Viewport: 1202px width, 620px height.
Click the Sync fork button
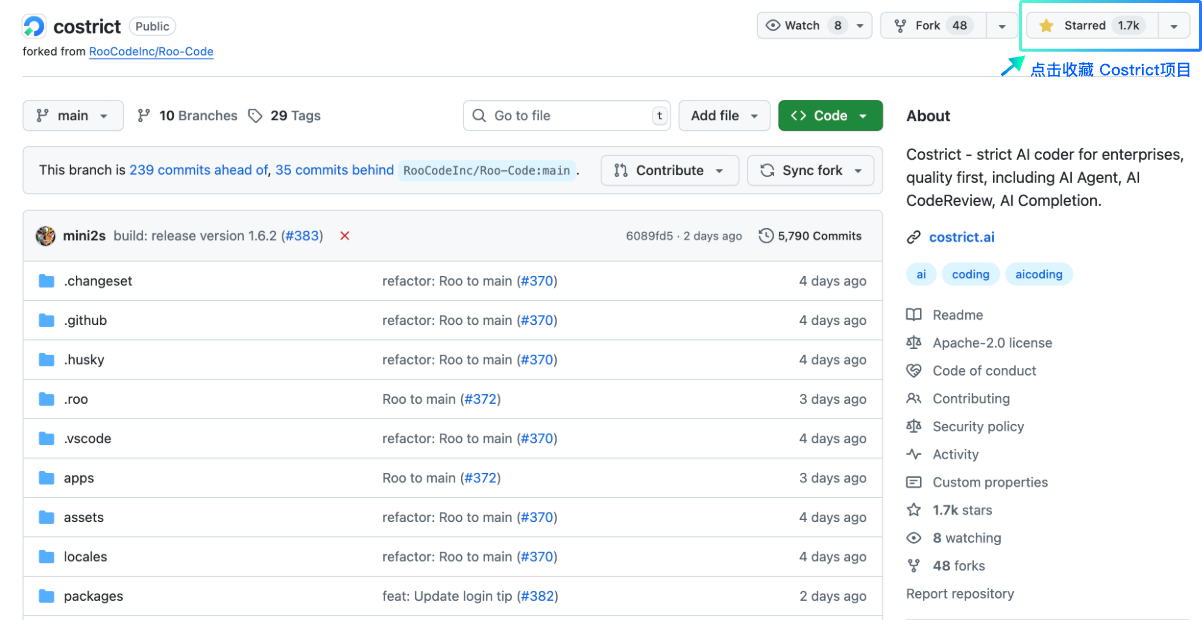(810, 171)
